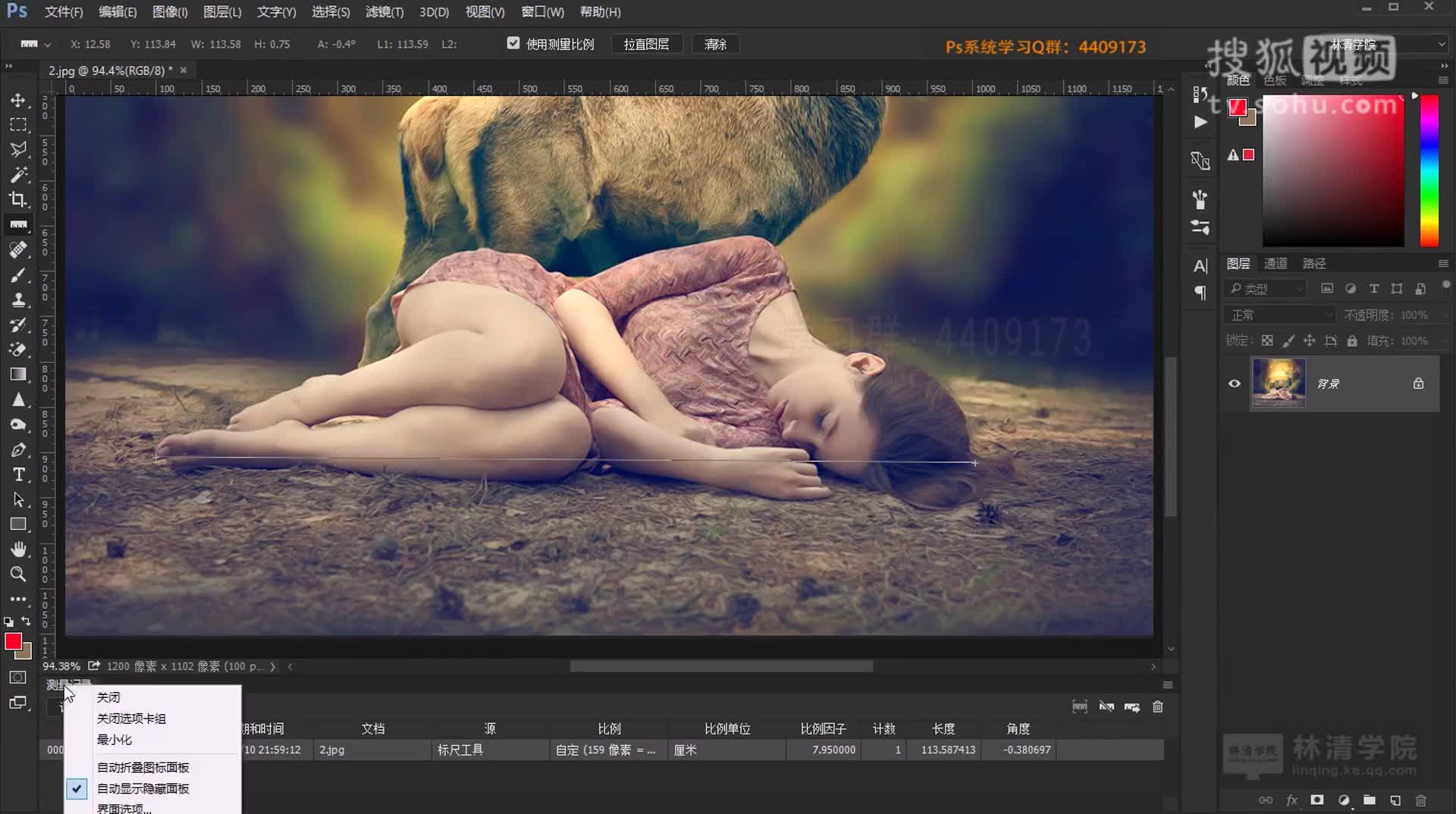This screenshot has width=1456, height=814.
Task: Select the Polygonal Lasso tool
Action: pyautogui.click(x=18, y=150)
